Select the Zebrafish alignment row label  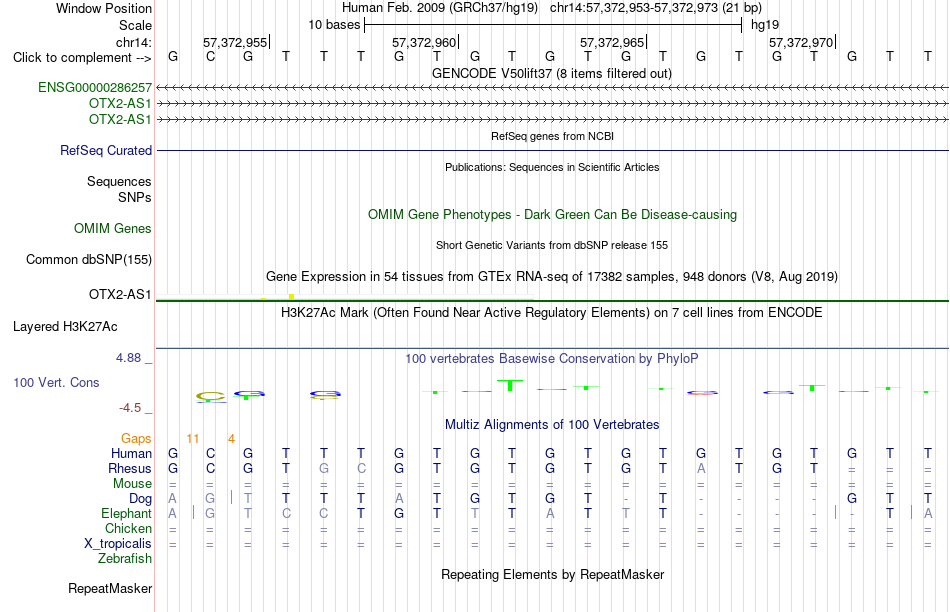point(125,559)
